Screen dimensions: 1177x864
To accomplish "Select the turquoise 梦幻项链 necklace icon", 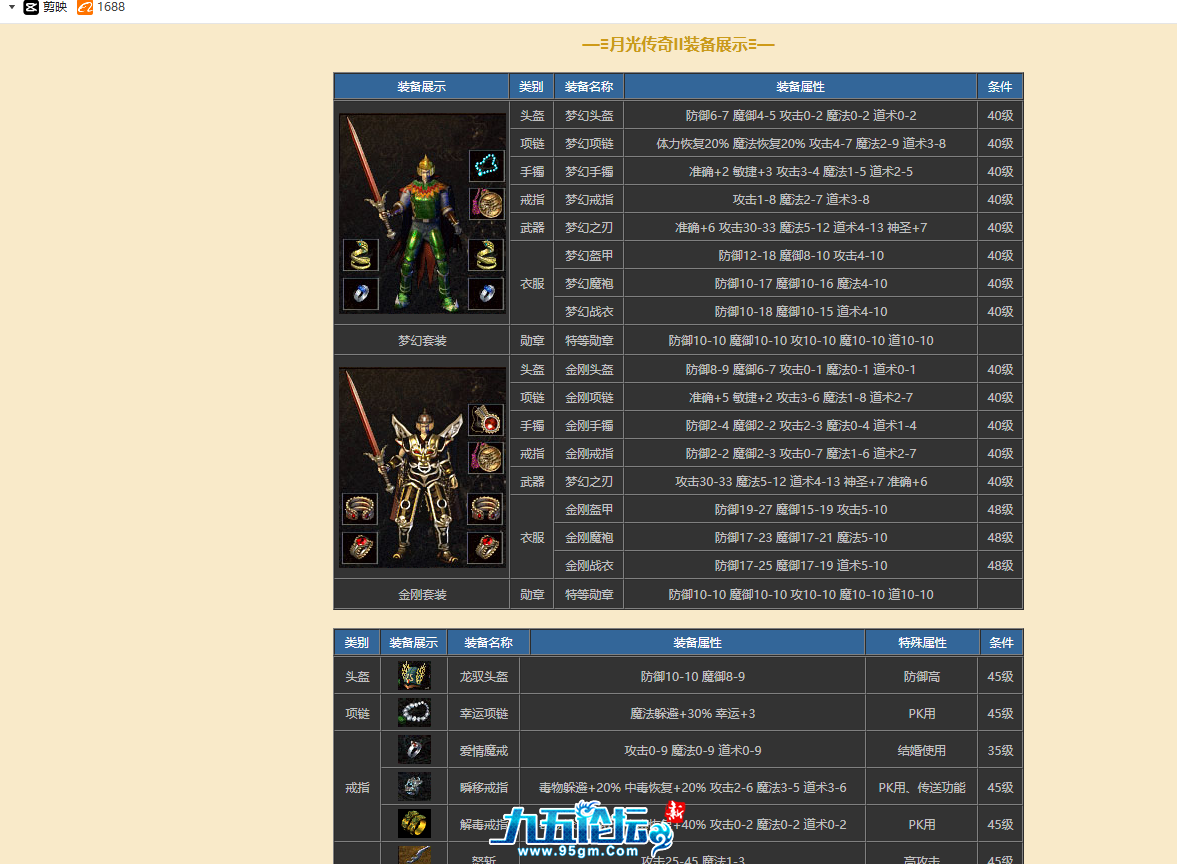I will 486,166.
